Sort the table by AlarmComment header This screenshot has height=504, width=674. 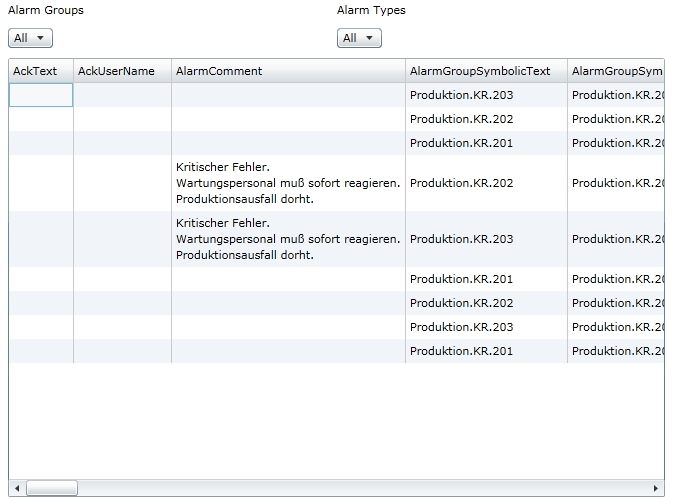tap(288, 71)
